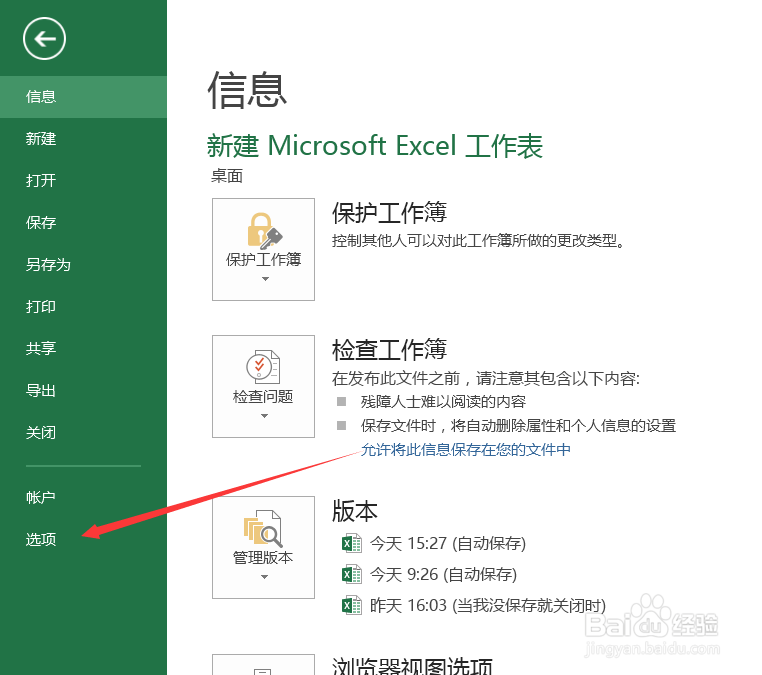Click the 信息 page heading
The width and height of the screenshot is (762, 675).
tap(247, 89)
